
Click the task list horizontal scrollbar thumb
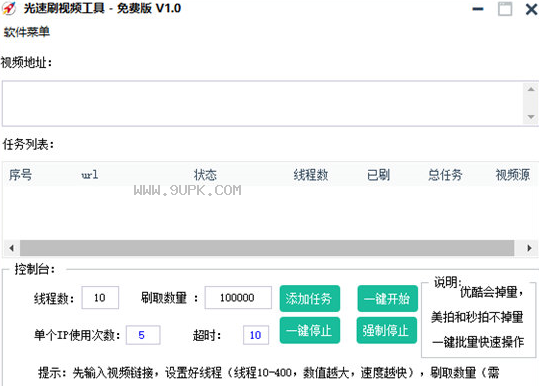pyautogui.click(x=267, y=248)
